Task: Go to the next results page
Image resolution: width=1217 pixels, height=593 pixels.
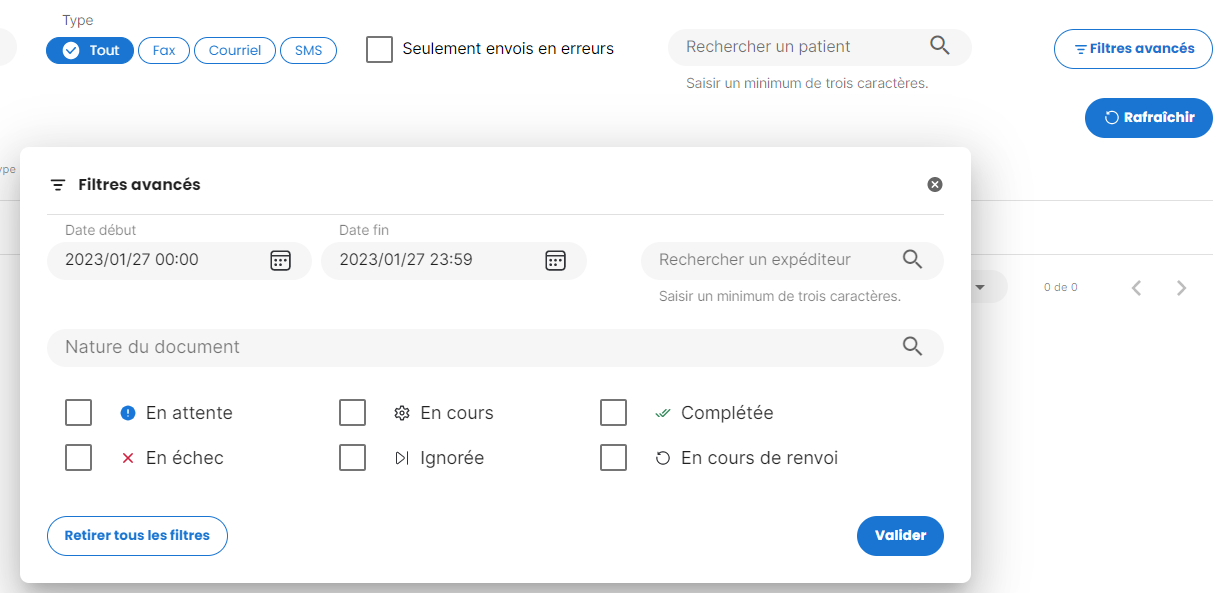Action: point(1182,288)
